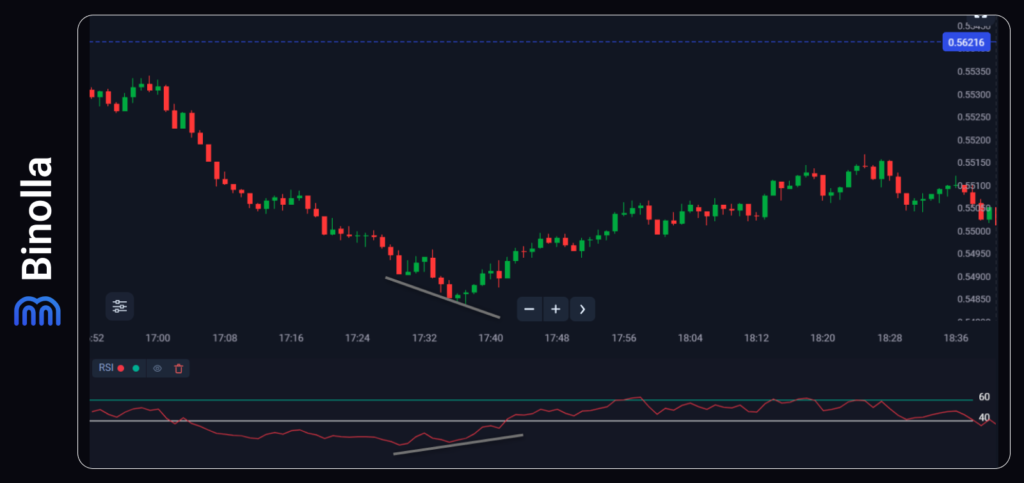The height and width of the screenshot is (483, 1024).
Task: Click the 17:00 time axis label
Action: 158,338
